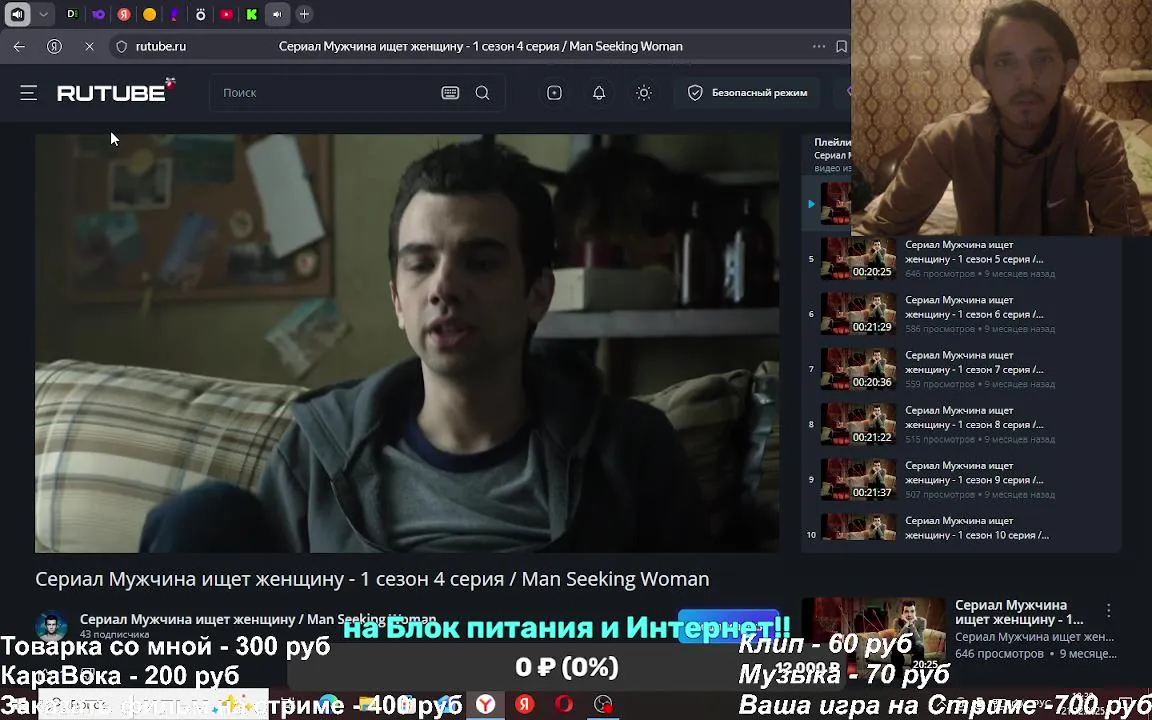Open site protection shield icon in address bar
Image resolution: width=1152 pixels, height=720 pixels.
pyautogui.click(x=121, y=46)
